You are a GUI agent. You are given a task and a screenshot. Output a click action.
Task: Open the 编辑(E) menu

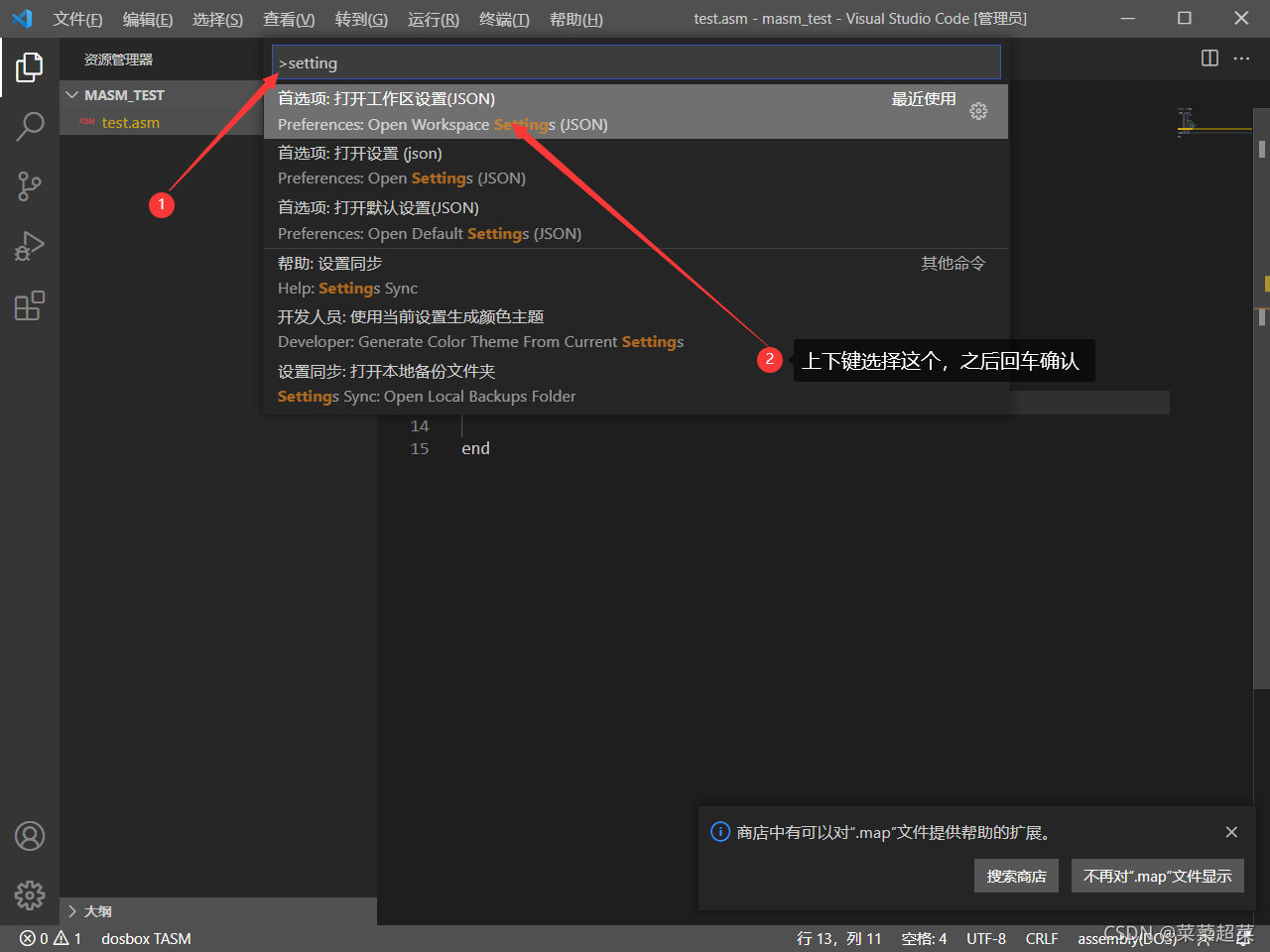pos(148,19)
